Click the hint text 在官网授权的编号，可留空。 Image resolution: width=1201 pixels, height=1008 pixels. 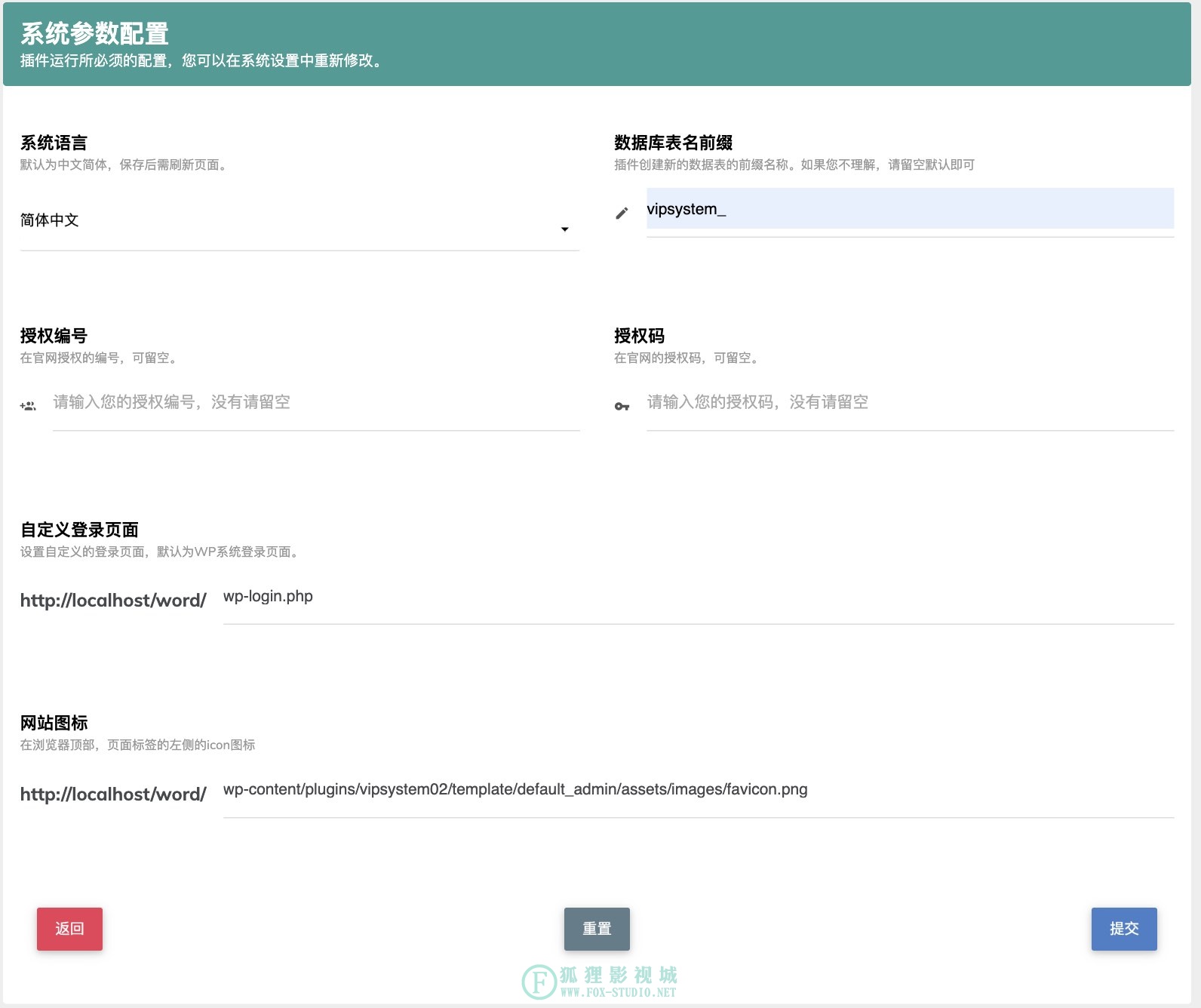tap(100, 358)
